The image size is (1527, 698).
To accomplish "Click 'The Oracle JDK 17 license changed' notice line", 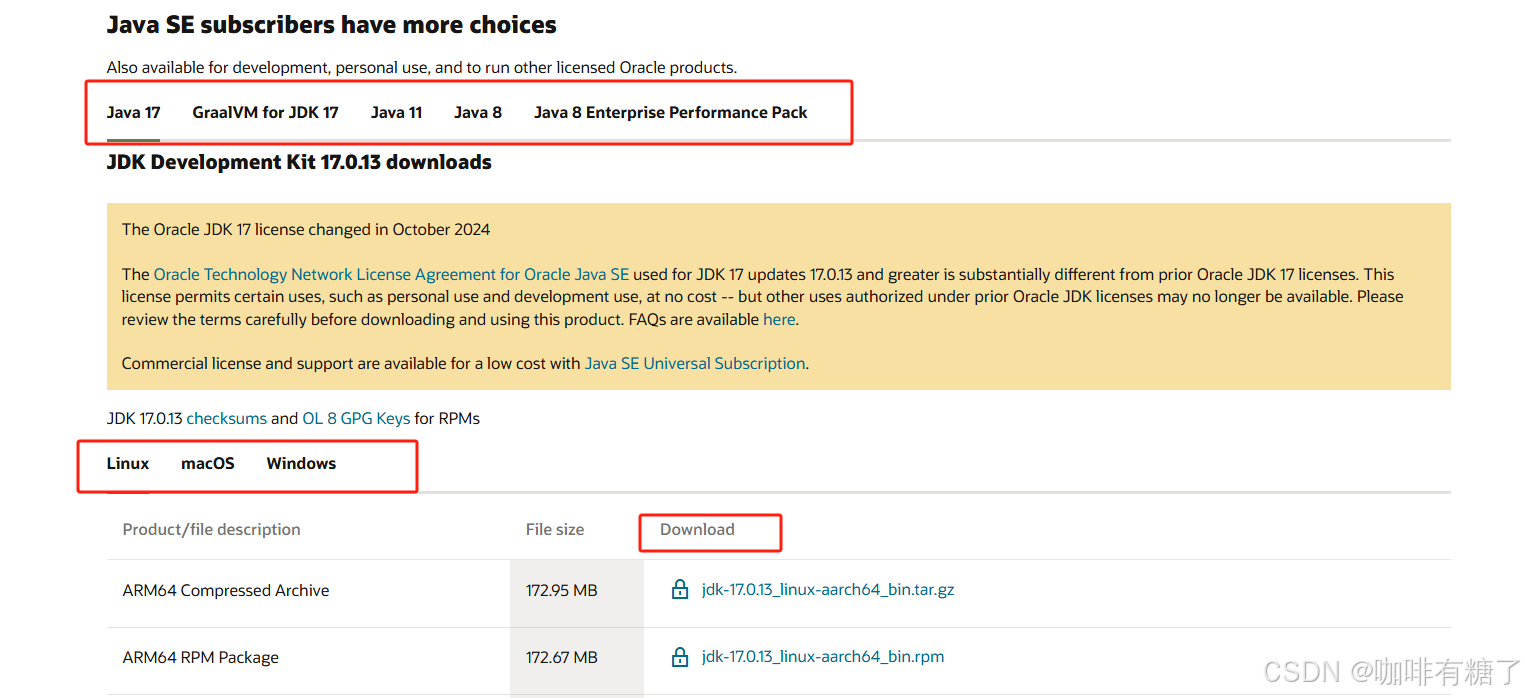I will pos(306,229).
